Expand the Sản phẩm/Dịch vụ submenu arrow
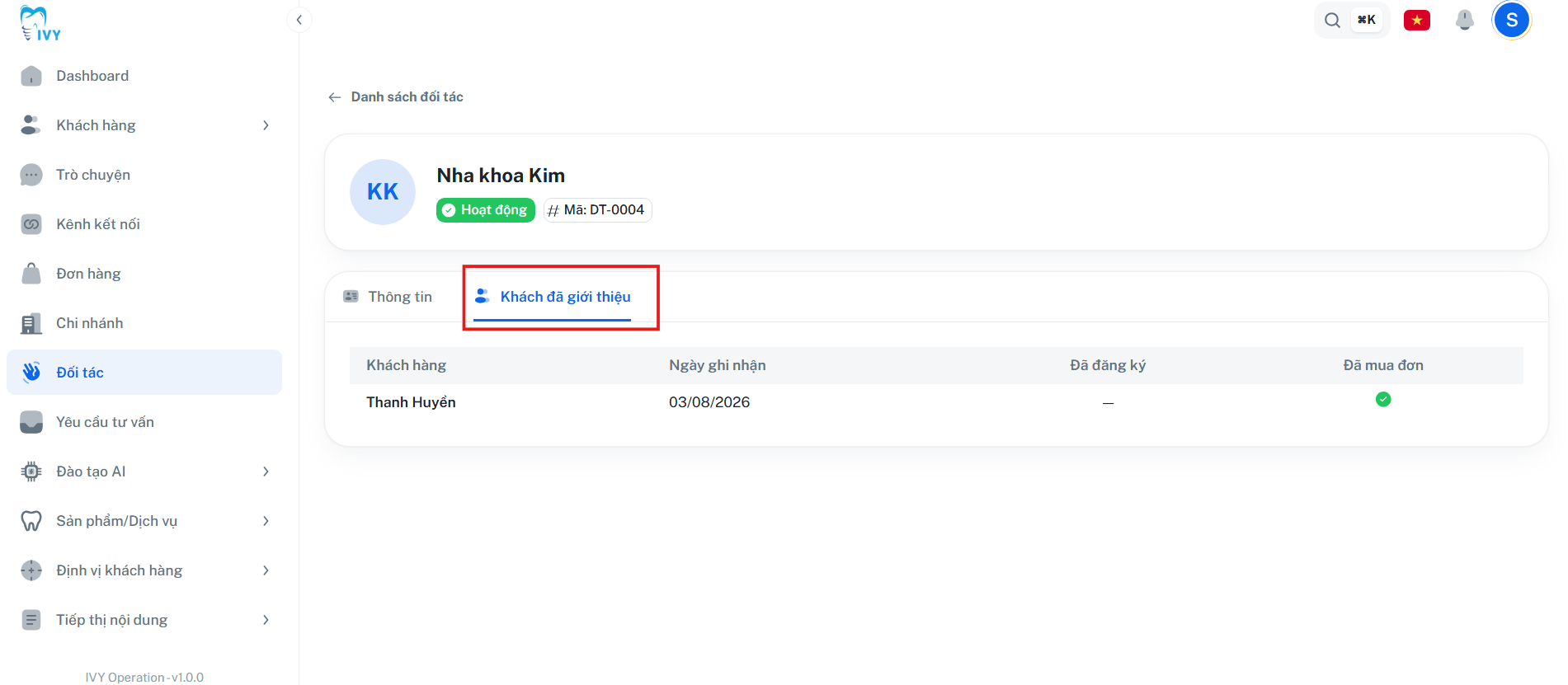The height and width of the screenshot is (685, 1568). [266, 521]
